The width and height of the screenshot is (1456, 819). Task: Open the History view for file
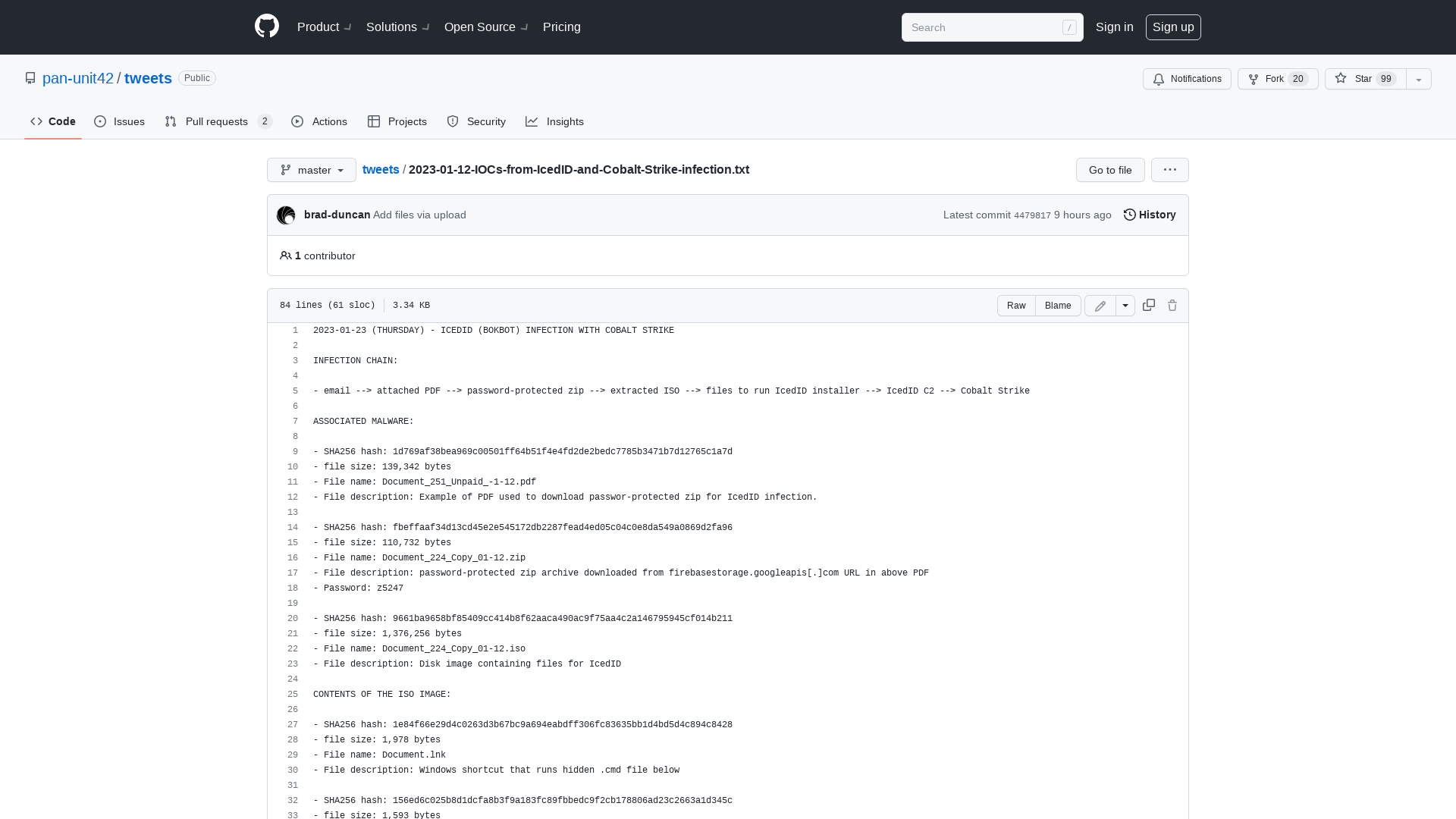click(x=1150, y=214)
